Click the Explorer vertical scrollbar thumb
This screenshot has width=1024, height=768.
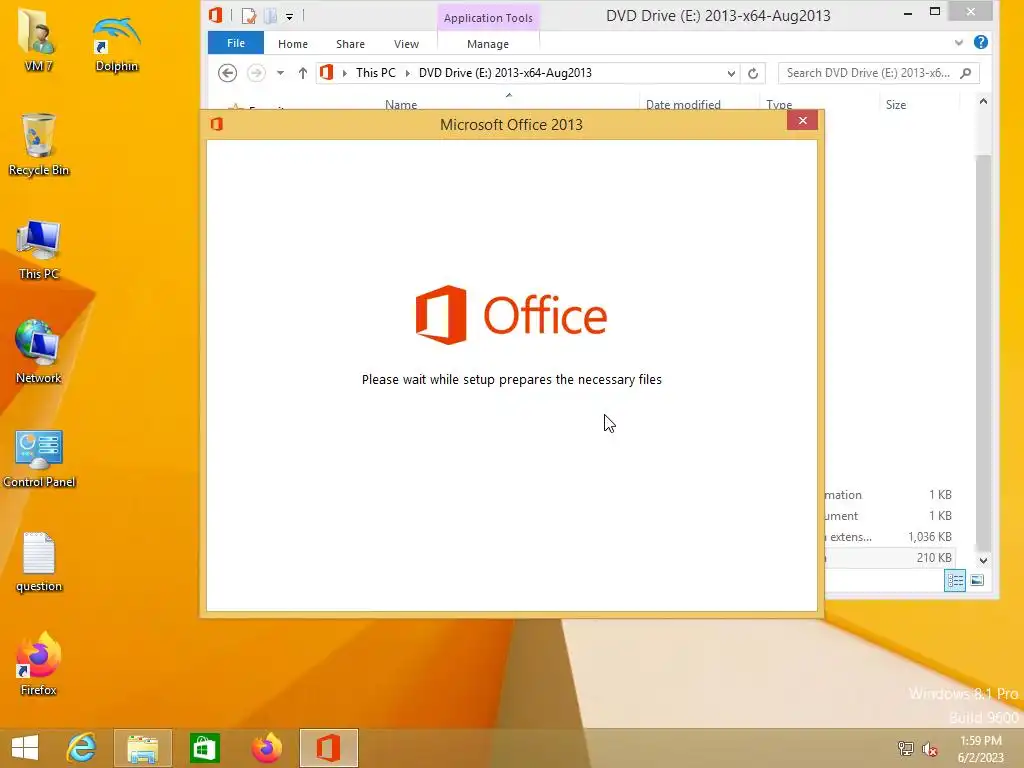tap(983, 353)
